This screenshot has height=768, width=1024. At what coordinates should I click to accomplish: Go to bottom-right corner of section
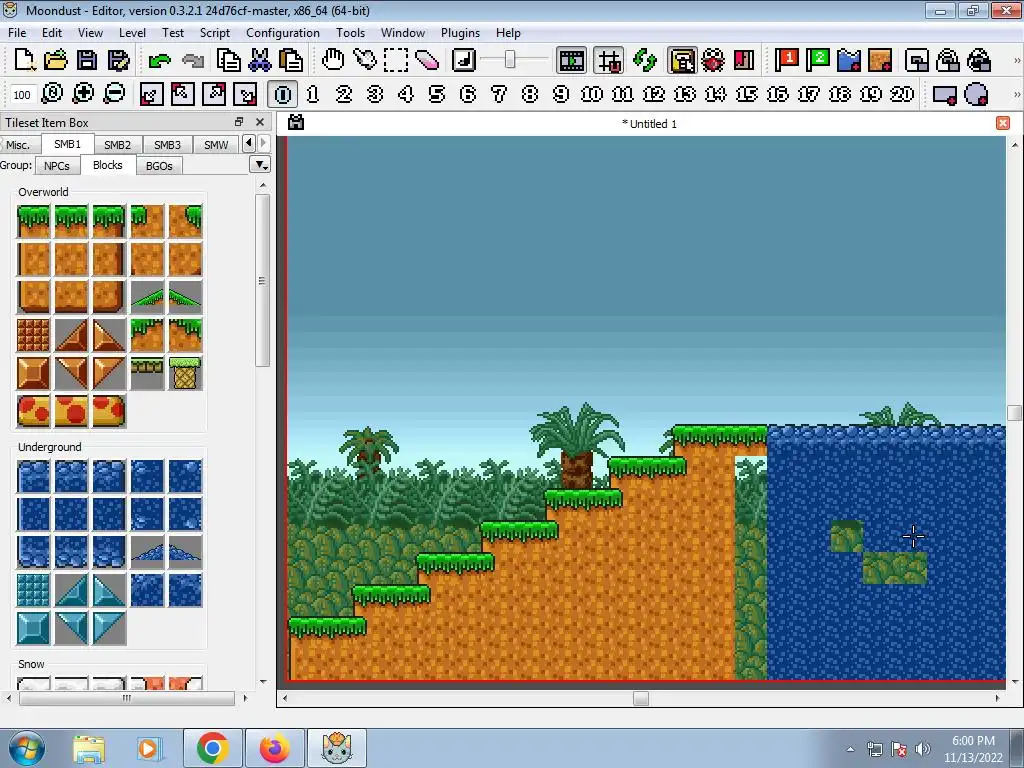pyautogui.click(x=246, y=94)
